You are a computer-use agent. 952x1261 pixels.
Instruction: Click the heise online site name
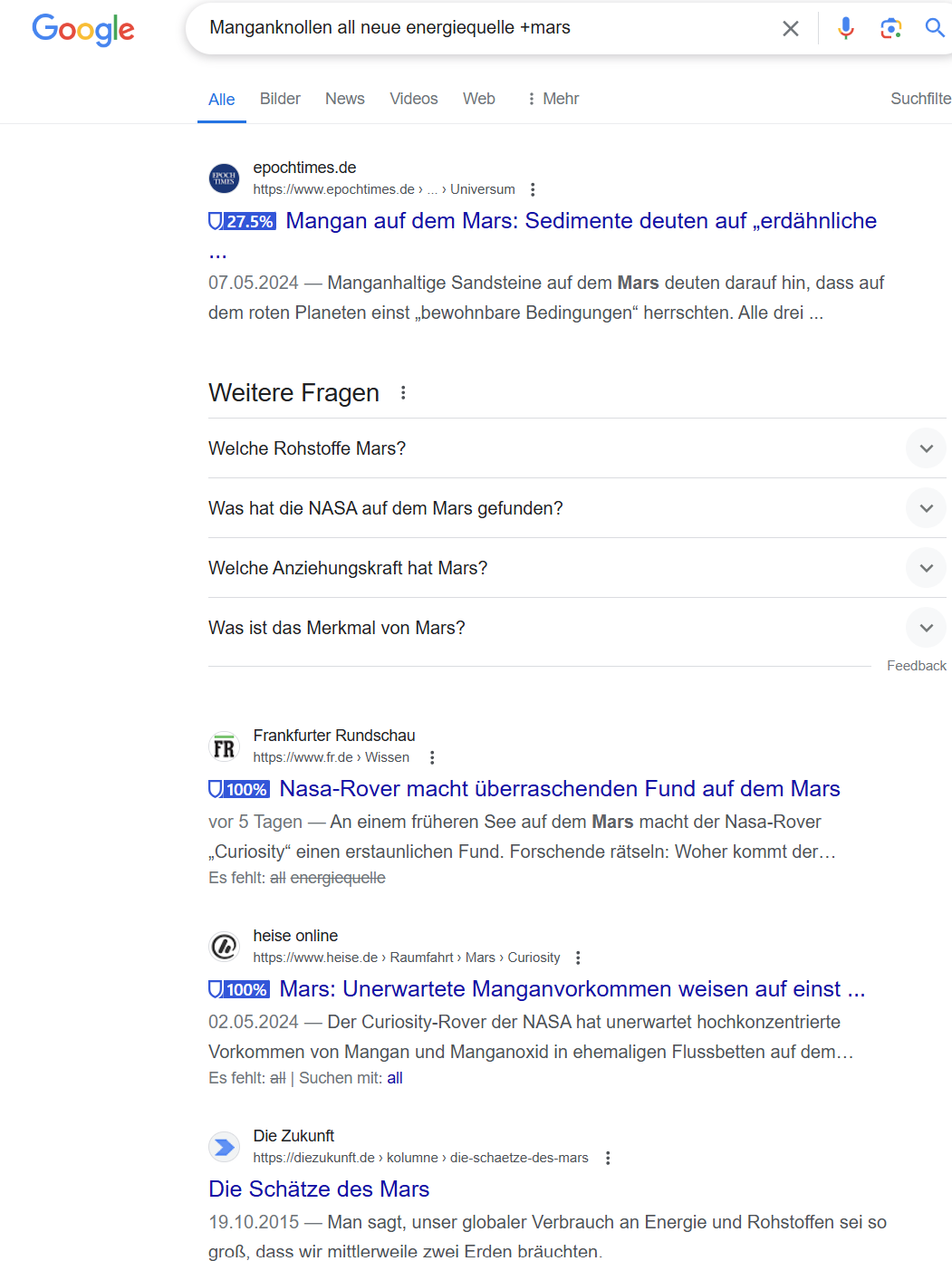pos(295,936)
